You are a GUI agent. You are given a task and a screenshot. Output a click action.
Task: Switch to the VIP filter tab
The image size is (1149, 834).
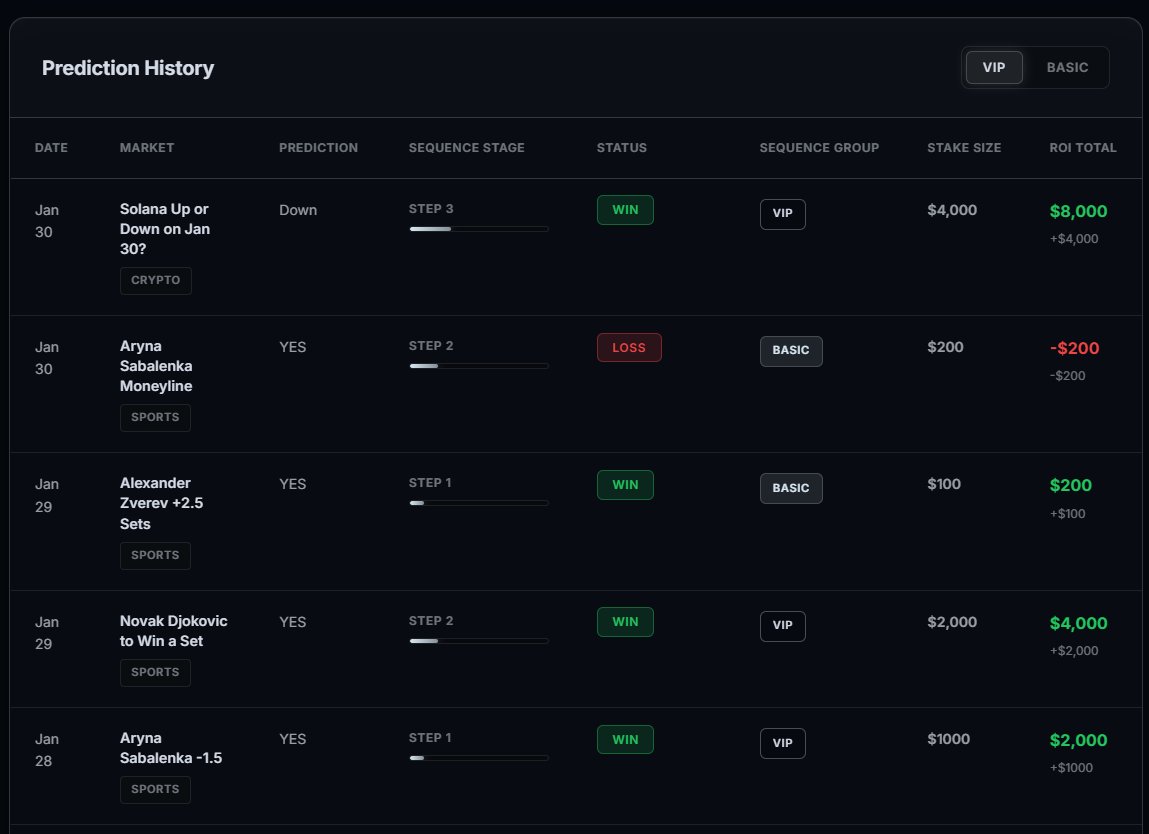pyautogui.click(x=993, y=67)
